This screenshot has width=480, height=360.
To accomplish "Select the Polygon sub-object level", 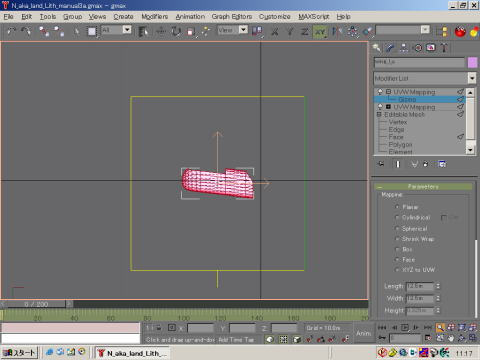I will pyautogui.click(x=400, y=144).
